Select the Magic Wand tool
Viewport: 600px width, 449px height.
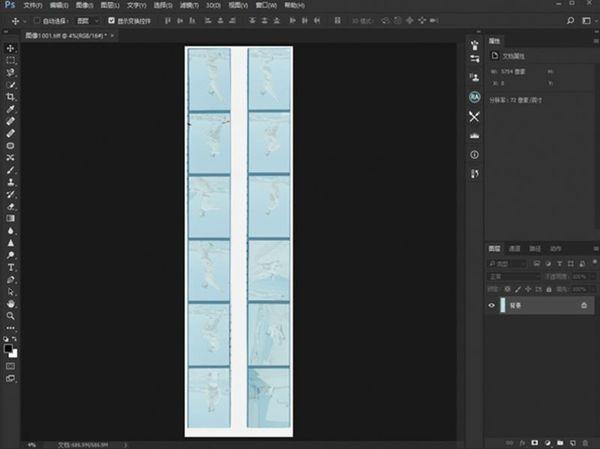pos(10,85)
